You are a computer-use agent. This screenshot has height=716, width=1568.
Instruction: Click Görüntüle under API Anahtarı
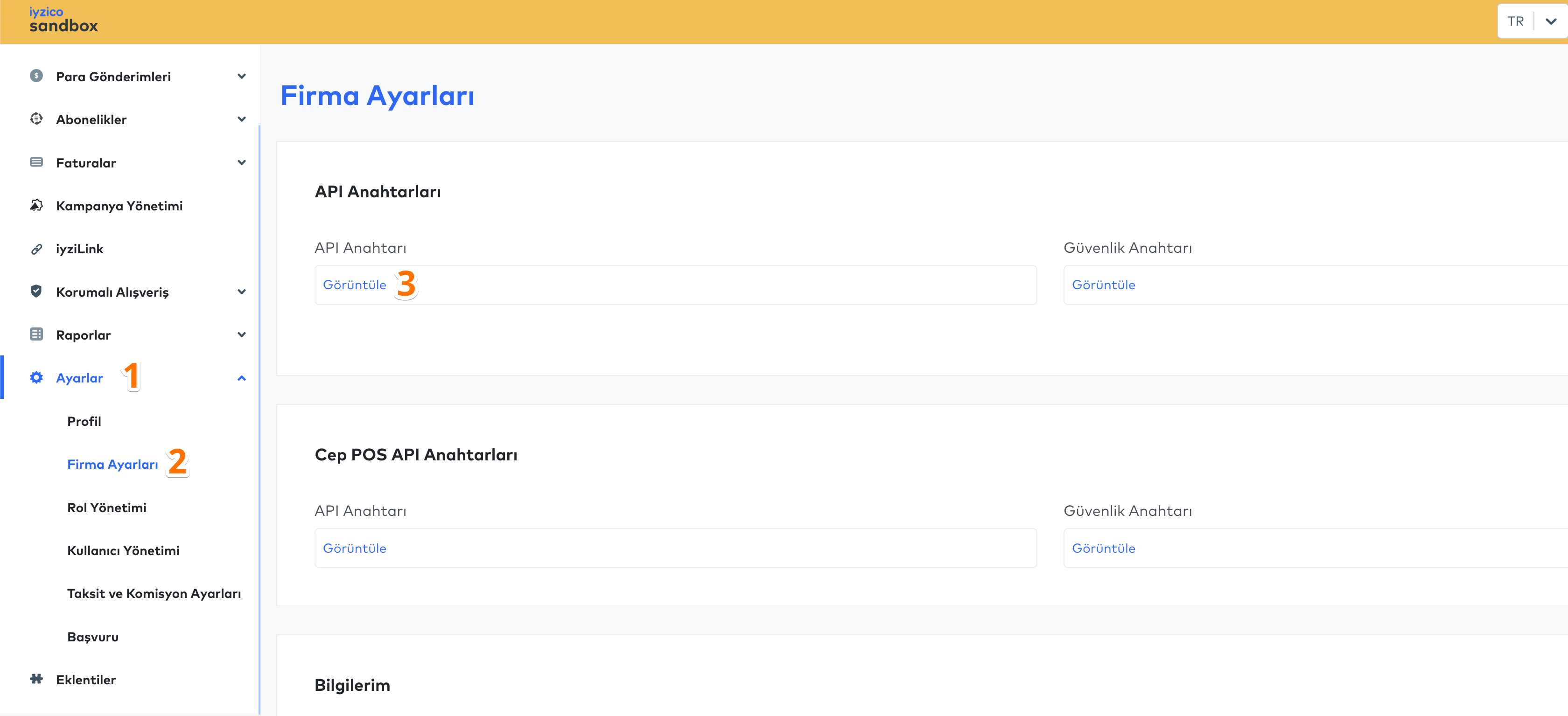(354, 285)
